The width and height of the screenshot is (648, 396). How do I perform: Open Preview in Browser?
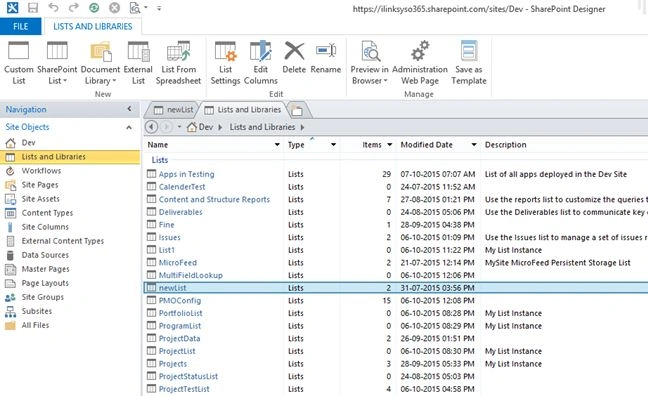pos(369,63)
